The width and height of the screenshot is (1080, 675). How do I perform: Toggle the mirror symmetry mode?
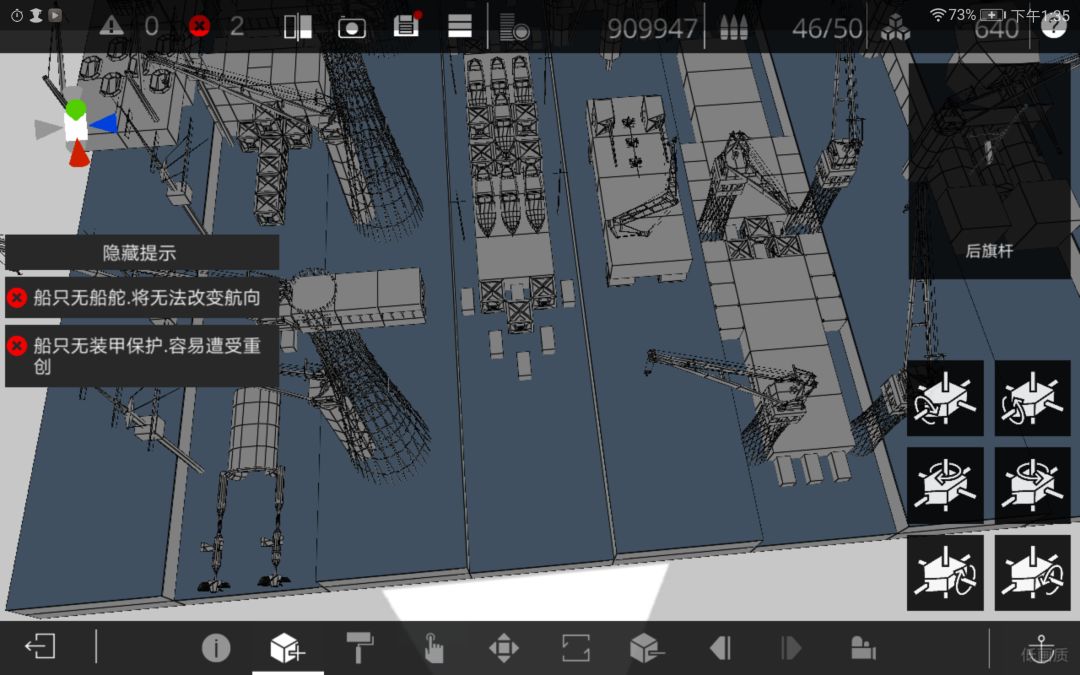[298, 27]
